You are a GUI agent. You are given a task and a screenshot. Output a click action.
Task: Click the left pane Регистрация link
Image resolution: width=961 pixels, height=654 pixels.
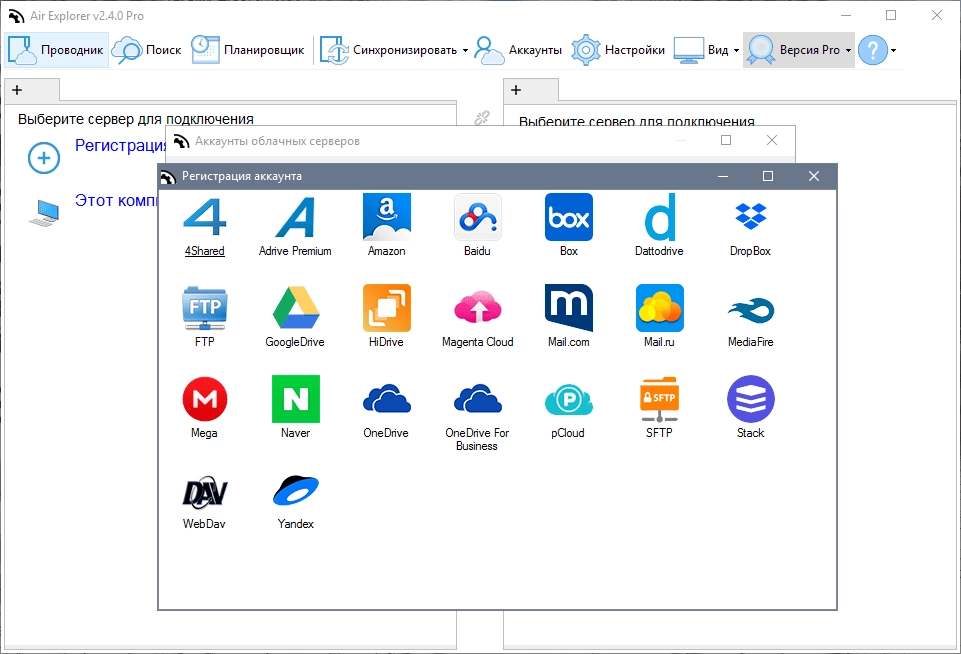121,145
